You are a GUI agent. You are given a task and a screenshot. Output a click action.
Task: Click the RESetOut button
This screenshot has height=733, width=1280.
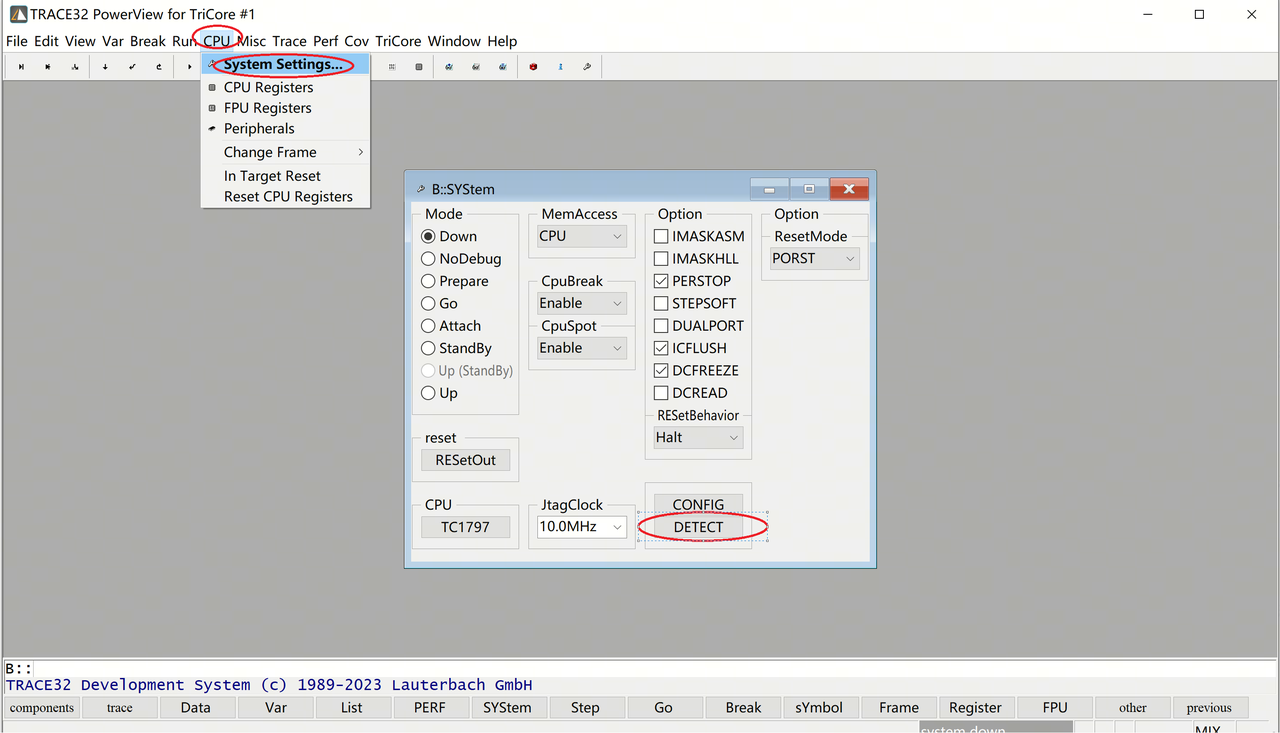click(x=466, y=460)
